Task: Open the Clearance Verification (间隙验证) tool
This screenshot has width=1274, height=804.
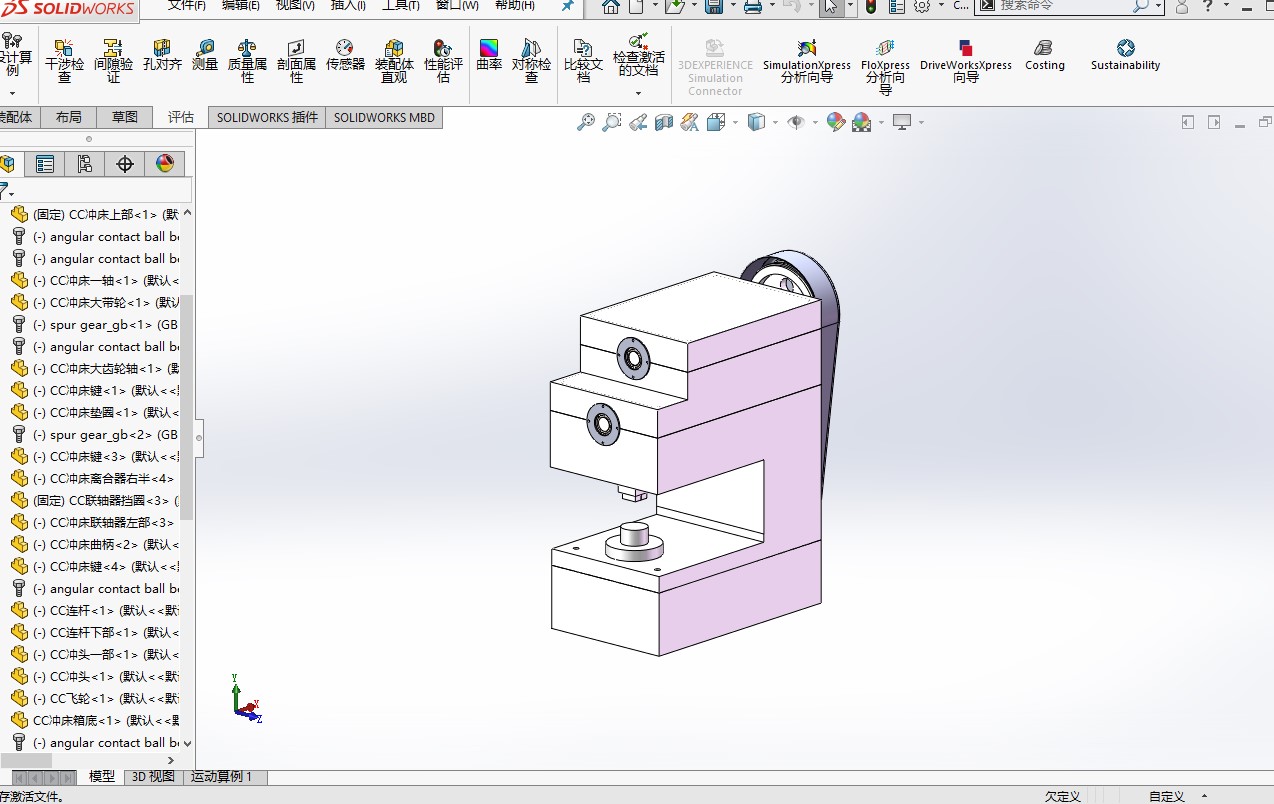Action: [x=113, y=62]
